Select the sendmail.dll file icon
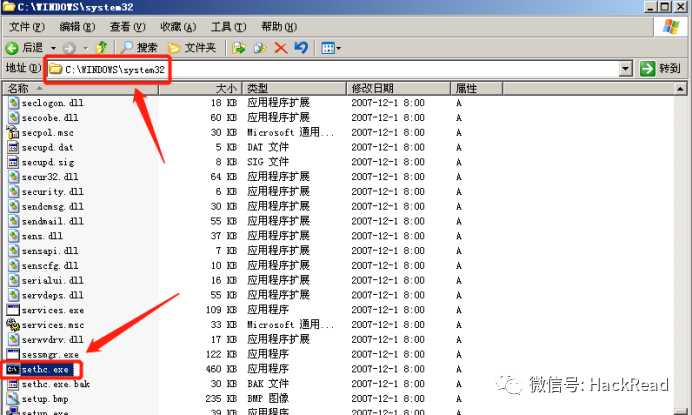 pos(13,221)
